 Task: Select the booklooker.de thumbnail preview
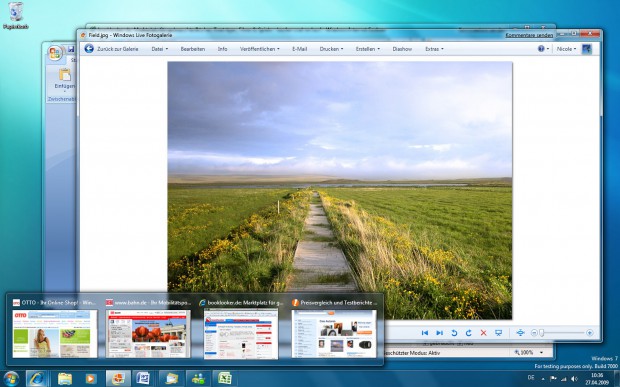[241, 334]
